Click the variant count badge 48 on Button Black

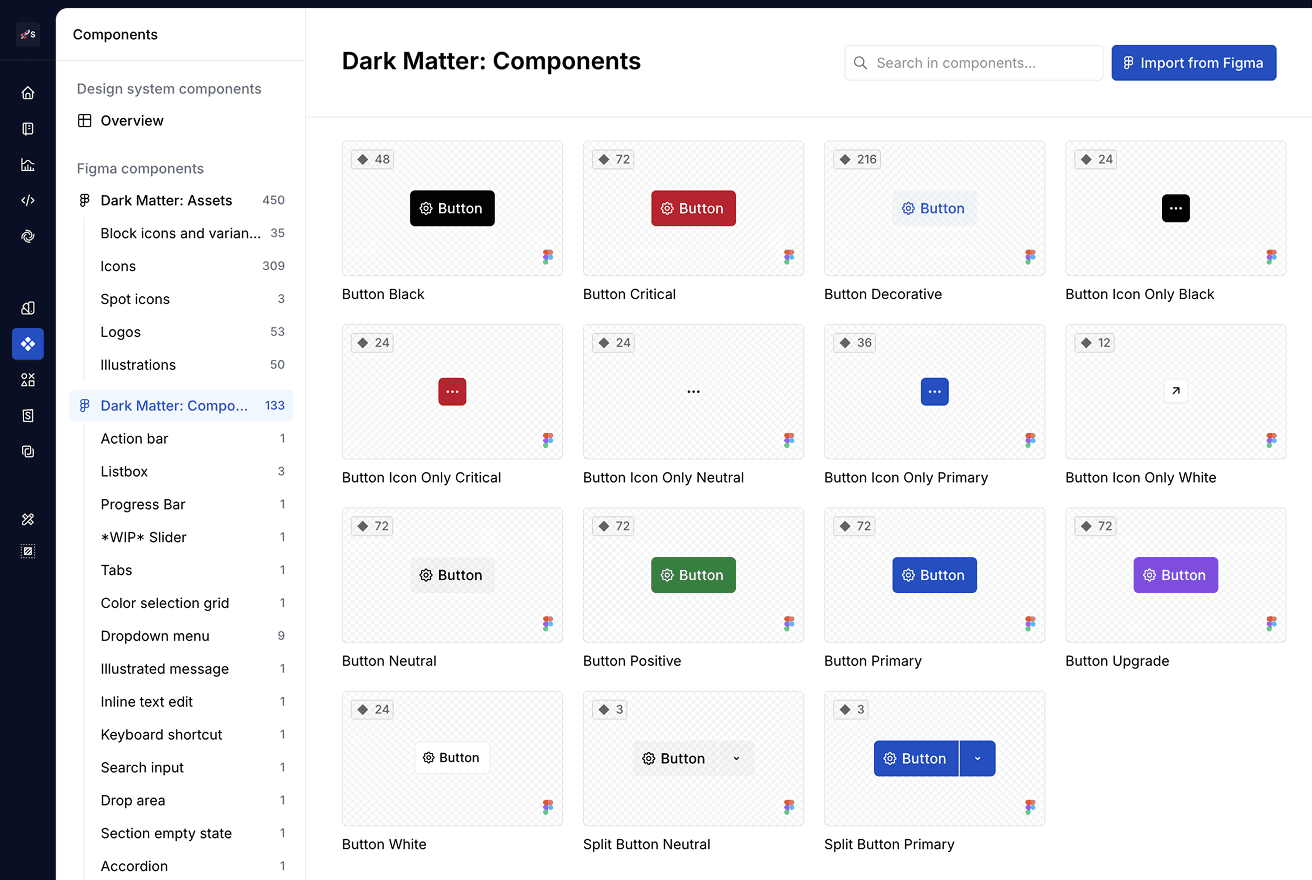(373, 159)
